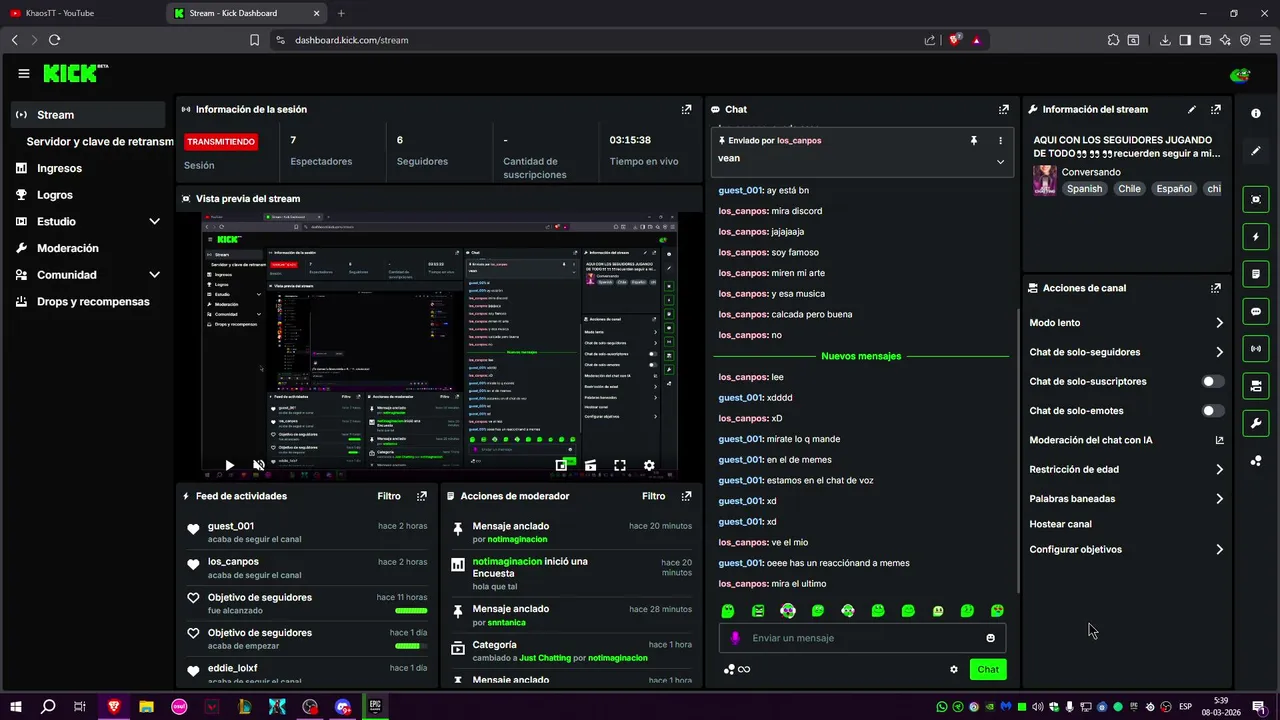Click the Spanish tag chip

tap(1084, 189)
